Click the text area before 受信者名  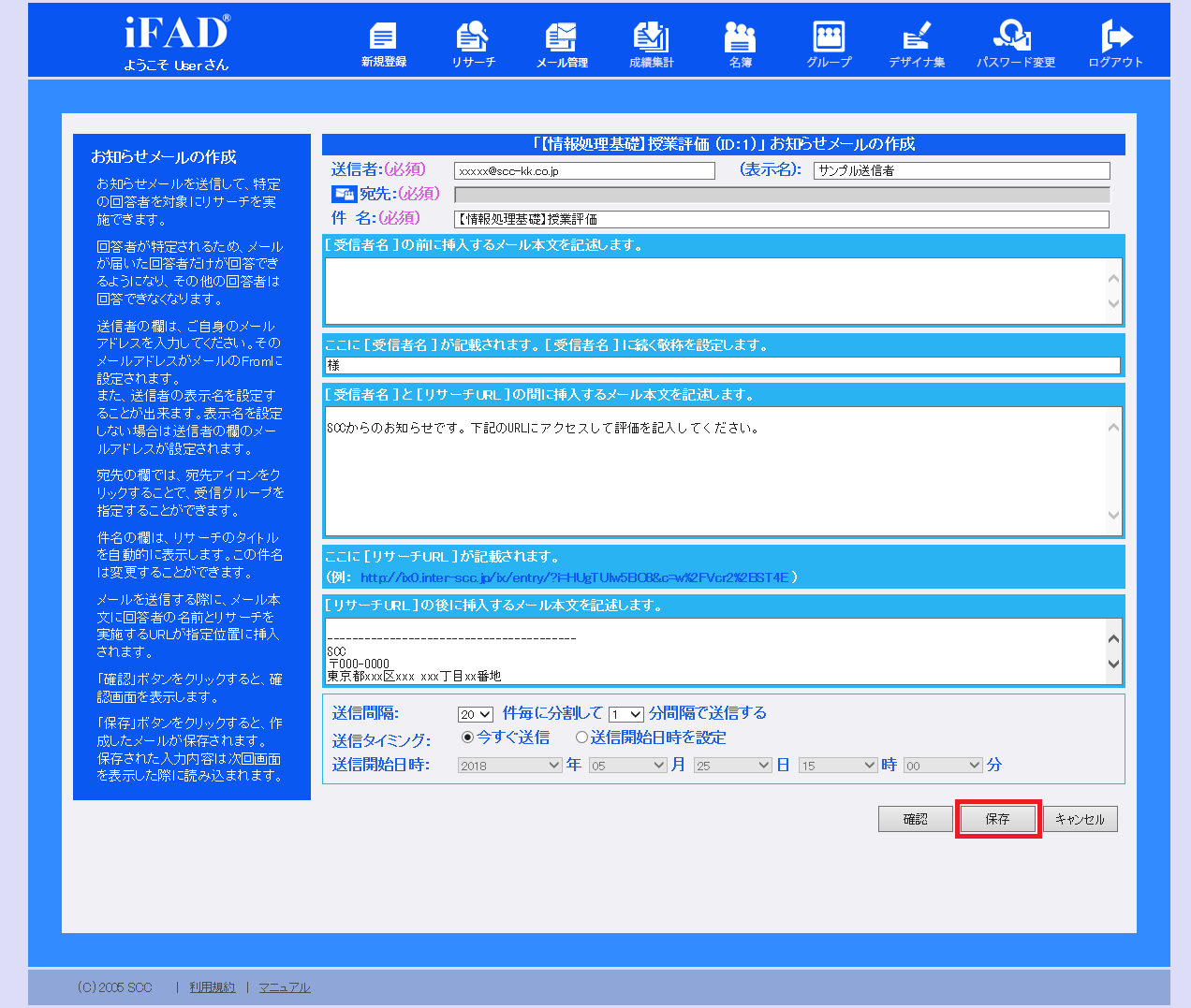[x=723, y=291]
